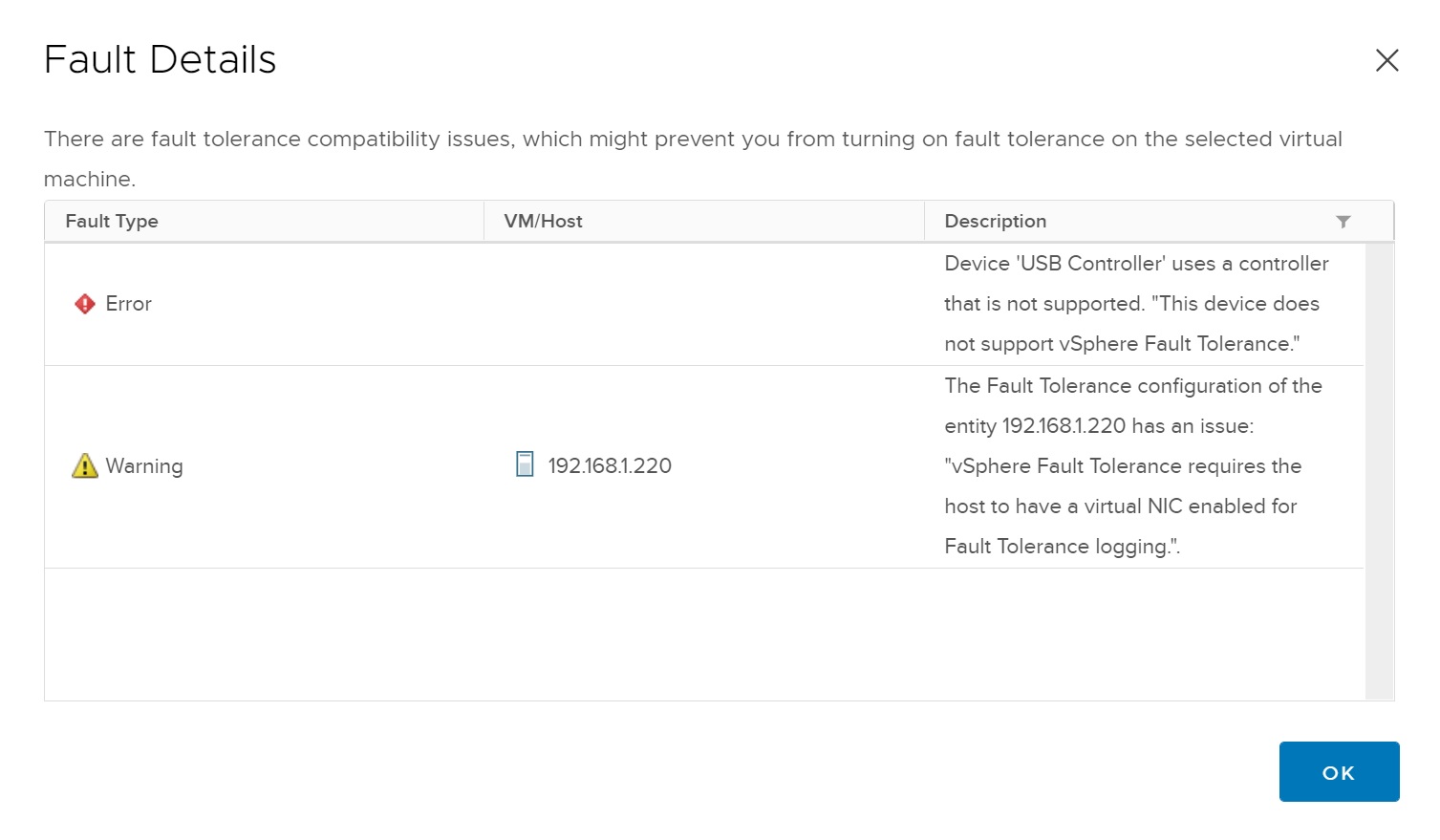Click the divider between Fault Type and VM/Host headers

coord(484,222)
